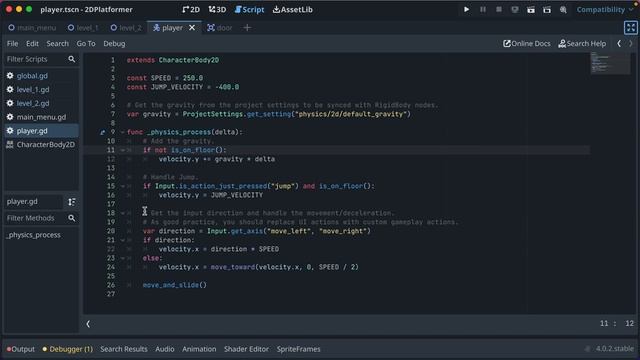Collapse the scripts panel with arrow

[x=88, y=324]
